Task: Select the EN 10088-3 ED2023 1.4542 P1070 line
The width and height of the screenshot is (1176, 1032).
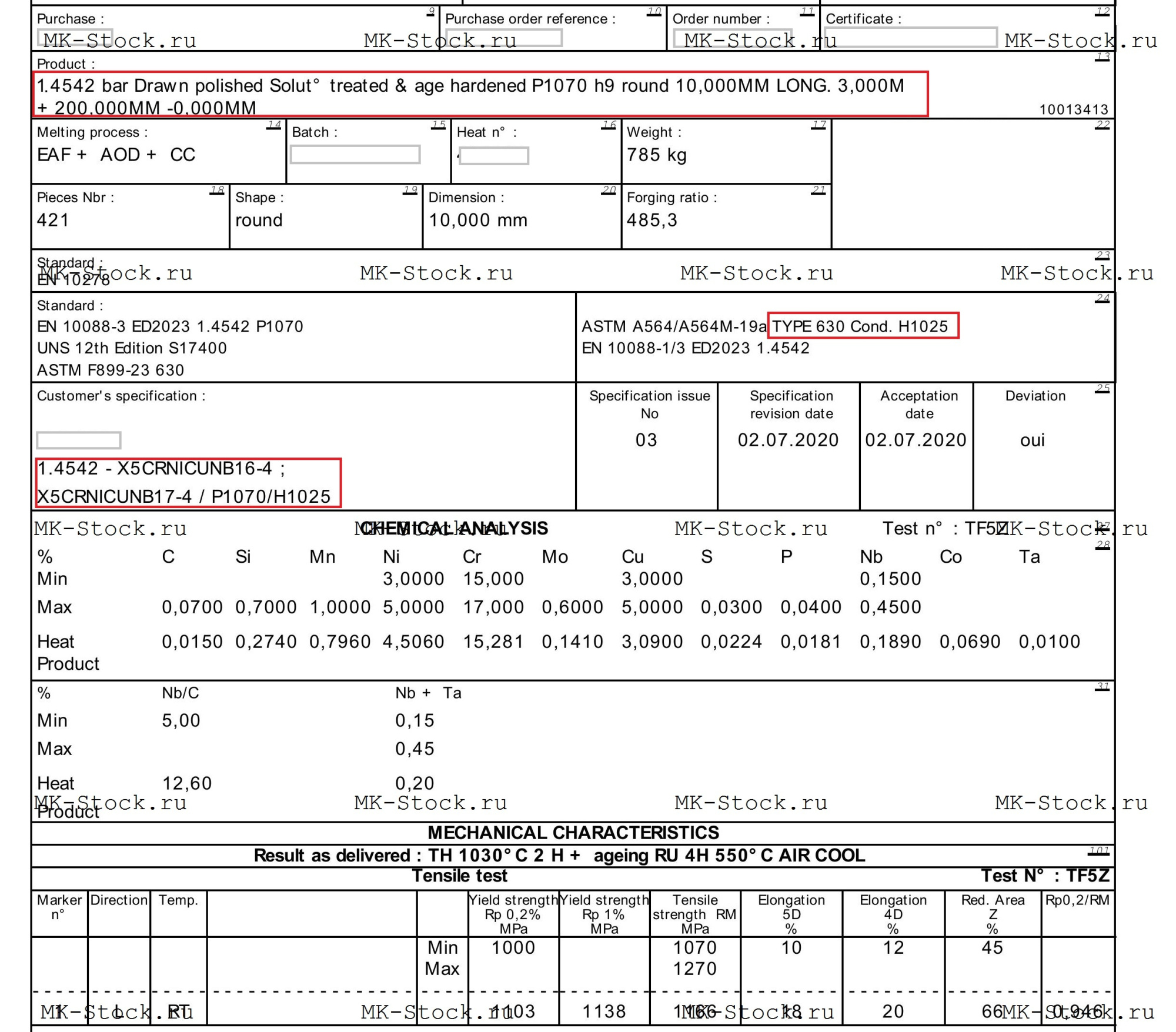Action: click(170, 326)
